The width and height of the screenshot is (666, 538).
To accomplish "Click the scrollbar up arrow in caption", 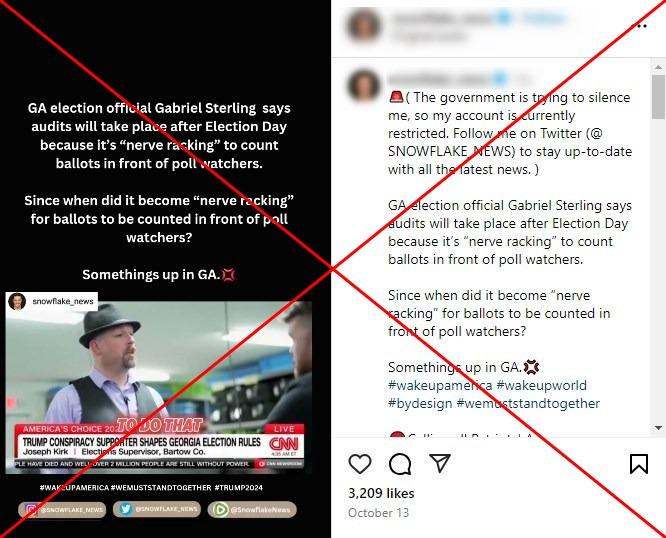I will coord(658,67).
